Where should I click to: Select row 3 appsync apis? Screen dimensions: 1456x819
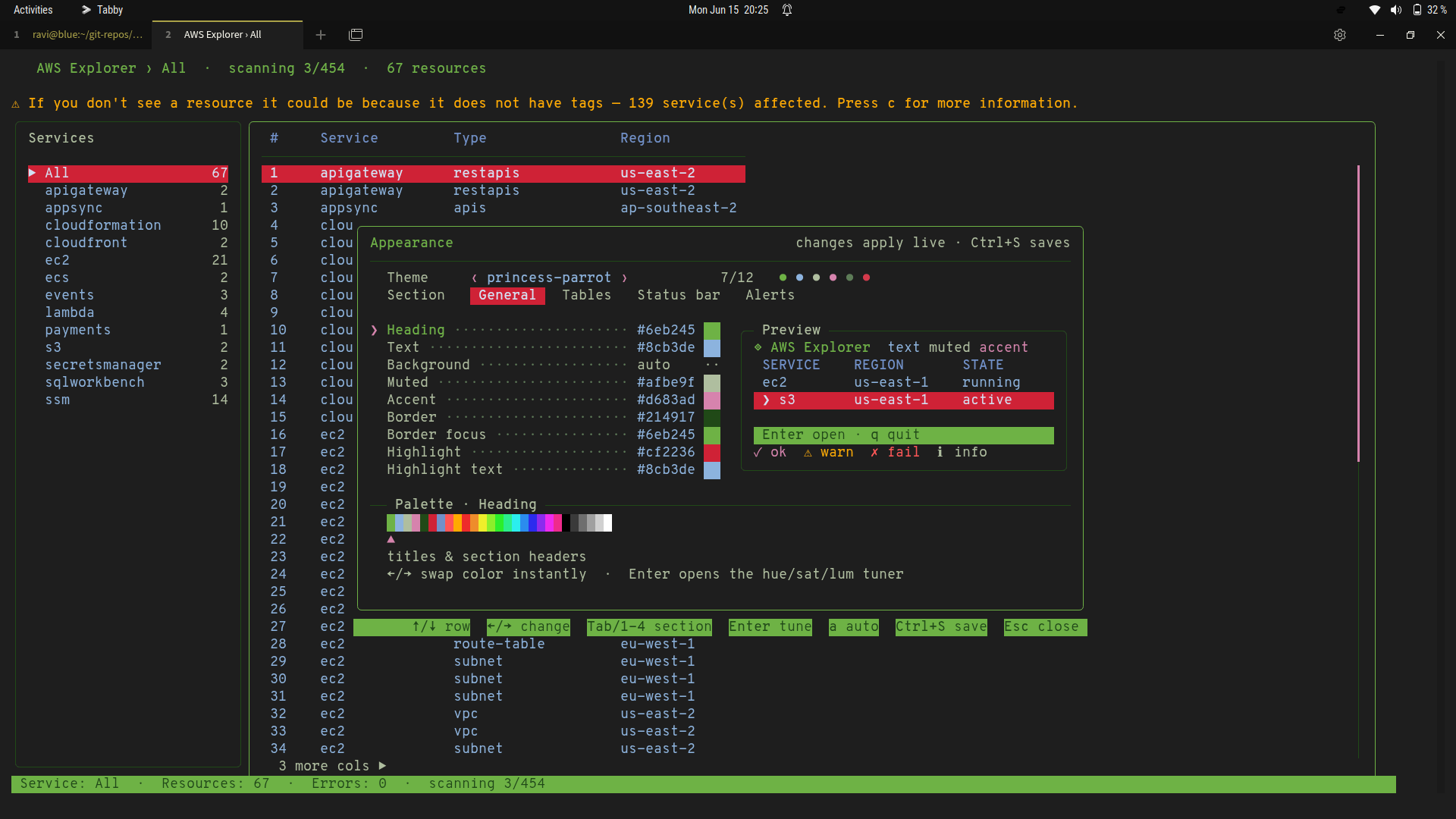pyautogui.click(x=504, y=209)
